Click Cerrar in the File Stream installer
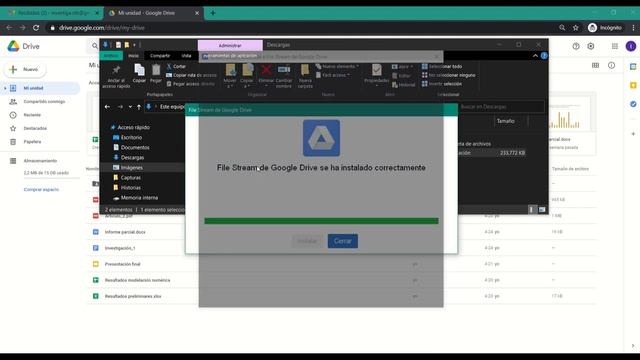Screen dimensions: 640x360 pyautogui.click(x=342, y=241)
